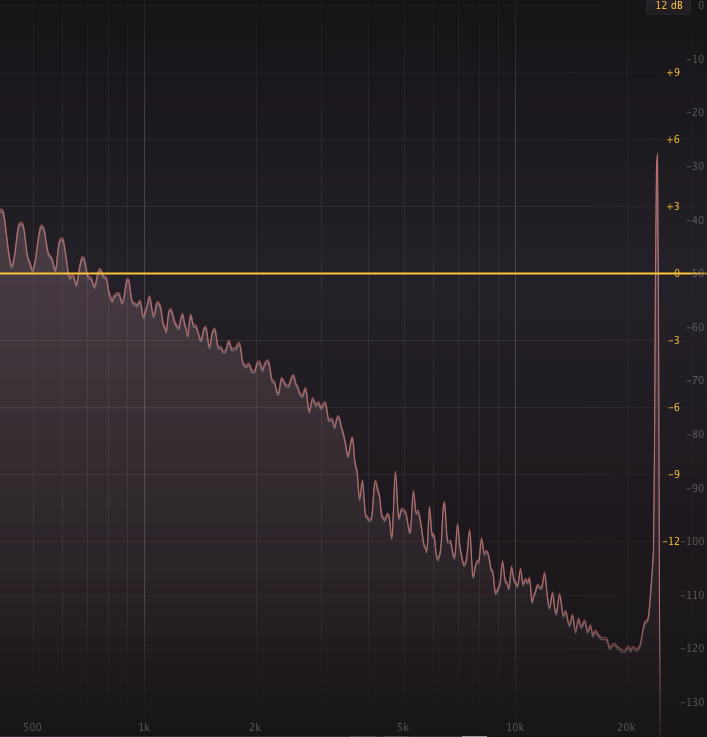Click the 20k frequency axis label
Viewport: 707px width, 737px height.
626,727
